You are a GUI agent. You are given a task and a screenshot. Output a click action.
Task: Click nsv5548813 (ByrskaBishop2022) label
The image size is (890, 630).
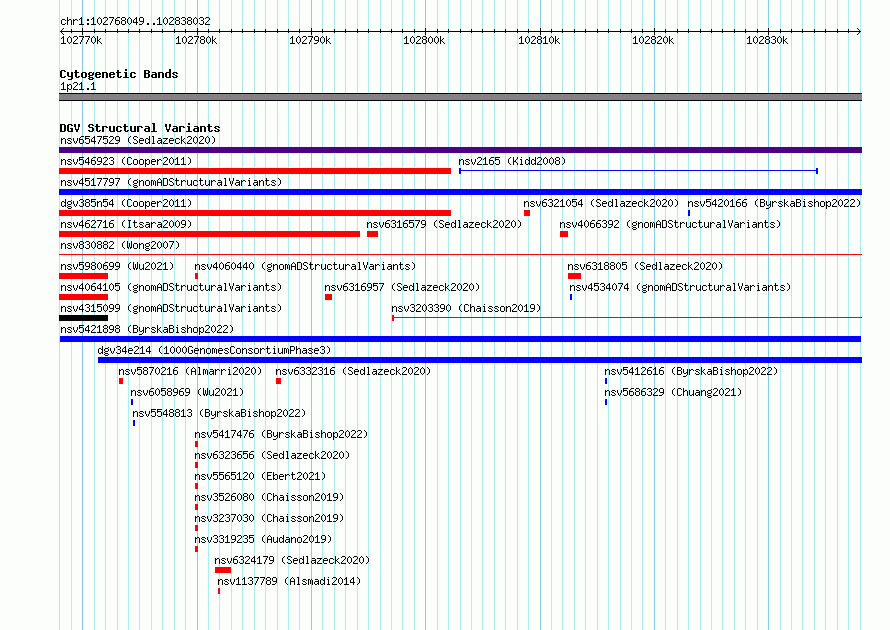[x=219, y=413]
